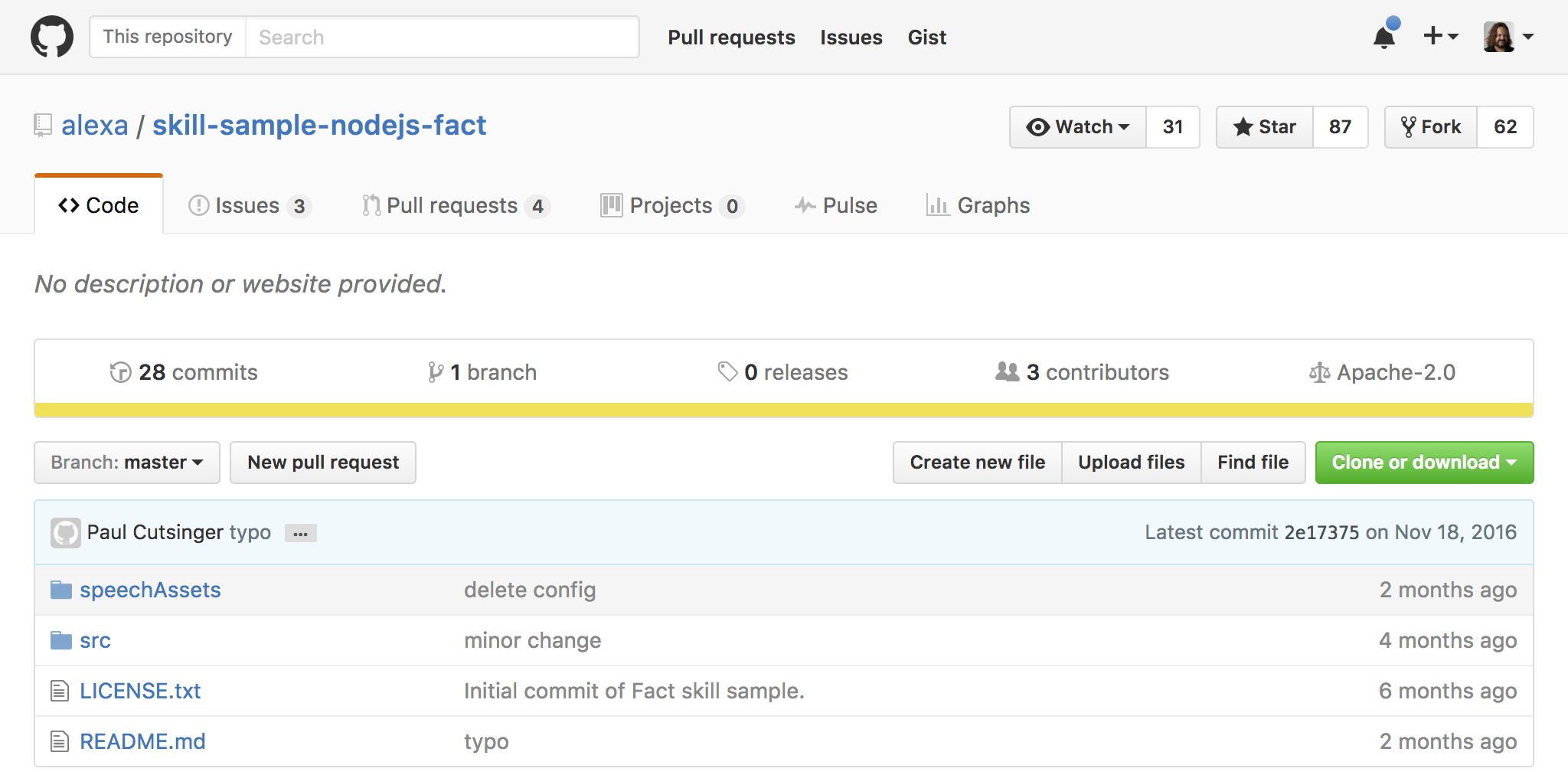This screenshot has height=775, width=1568.
Task: Open the plus create-new dropdown
Action: pos(1441,36)
